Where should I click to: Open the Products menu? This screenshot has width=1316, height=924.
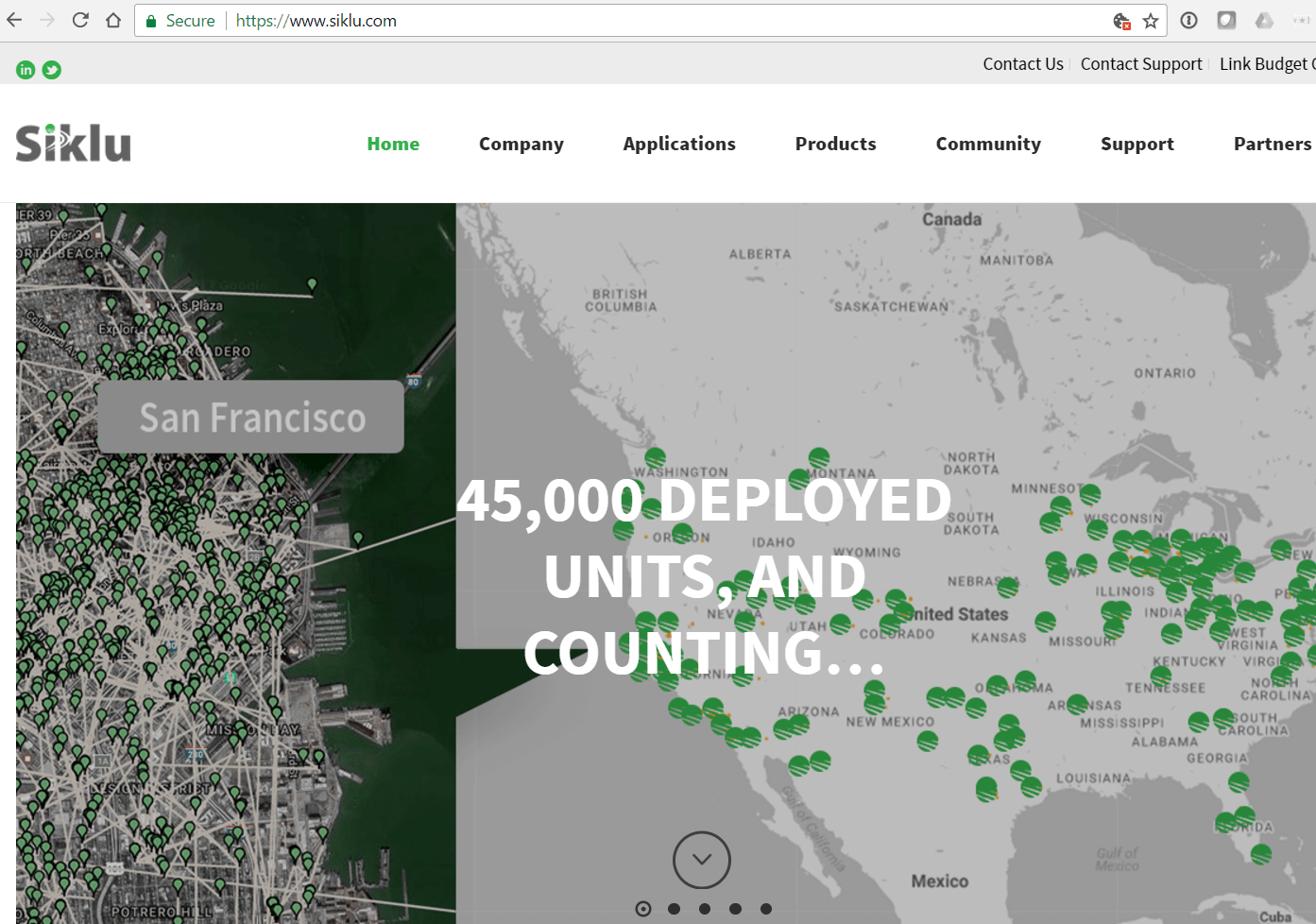[835, 144]
